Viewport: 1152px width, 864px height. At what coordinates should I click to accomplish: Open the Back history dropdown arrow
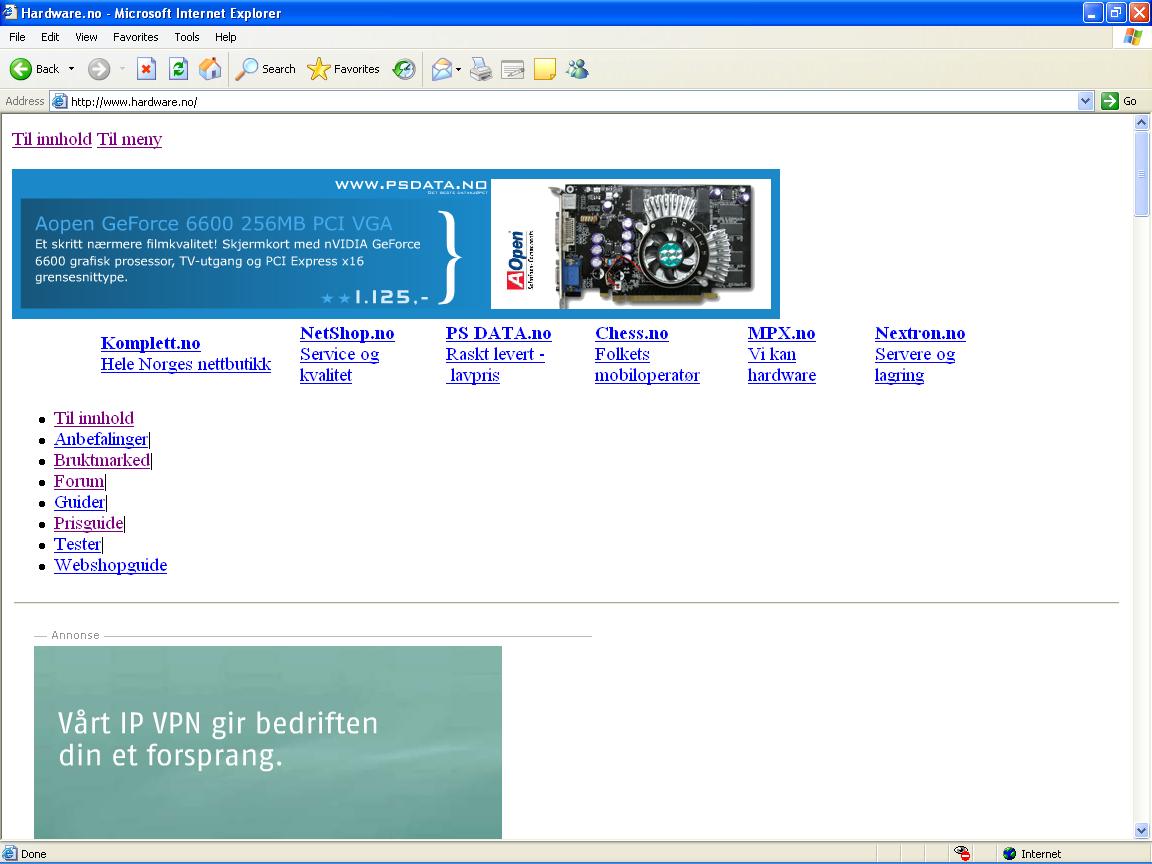pos(71,69)
